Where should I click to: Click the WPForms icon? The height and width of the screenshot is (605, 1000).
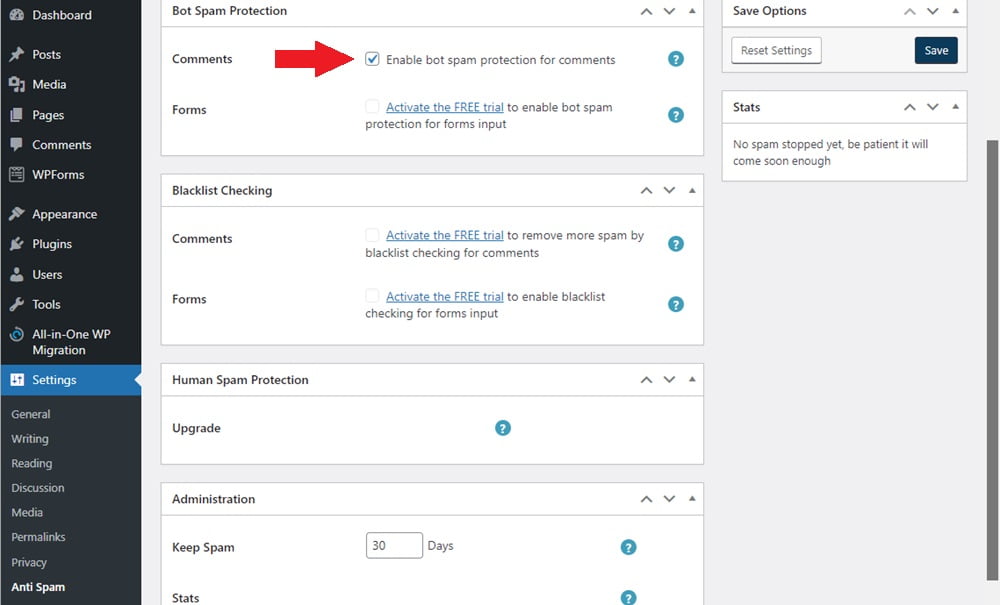point(17,174)
